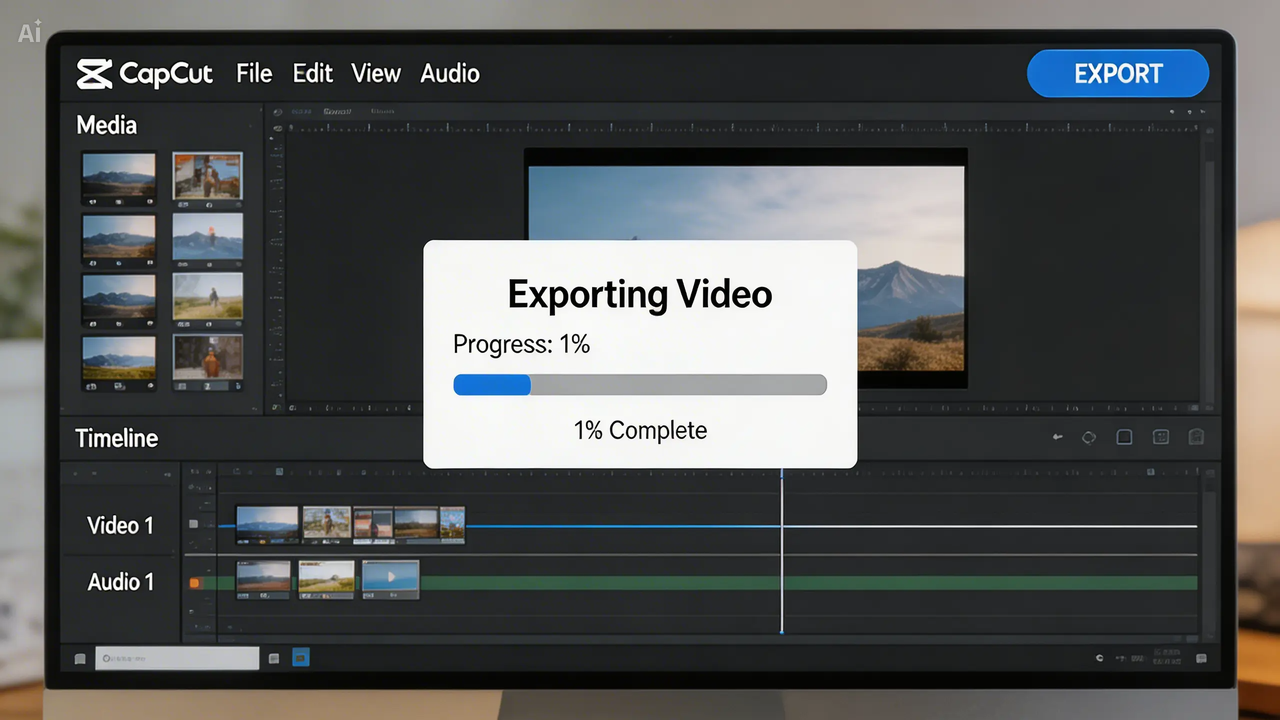Open the zoom level control in bottom status bar
The width and height of the screenshot is (1280, 720).
pos(1136,658)
